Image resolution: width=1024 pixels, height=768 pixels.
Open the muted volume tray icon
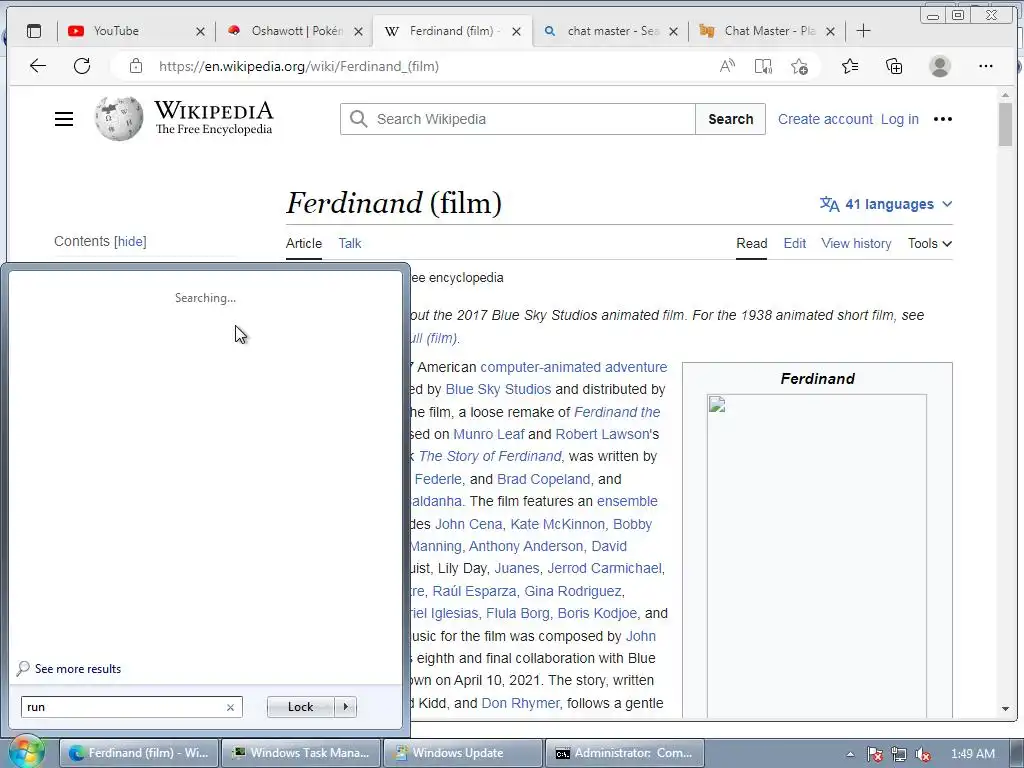pos(923,754)
